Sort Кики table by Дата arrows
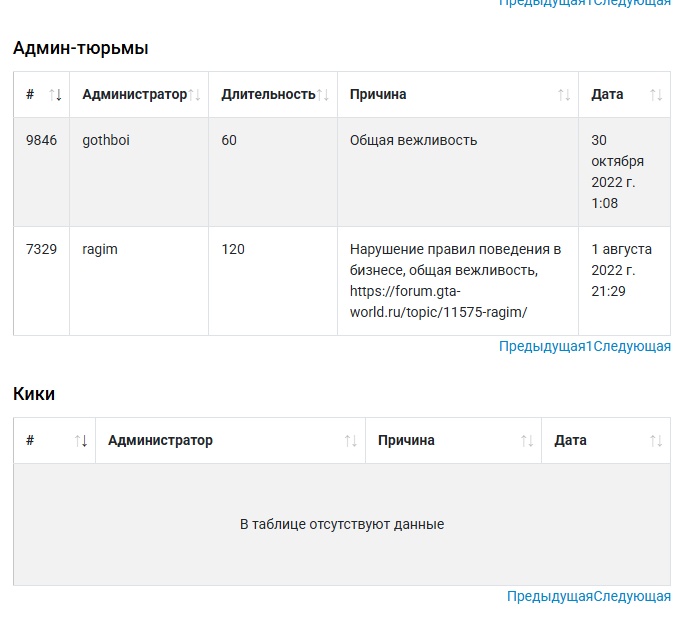The height and width of the screenshot is (631, 685). pos(656,441)
